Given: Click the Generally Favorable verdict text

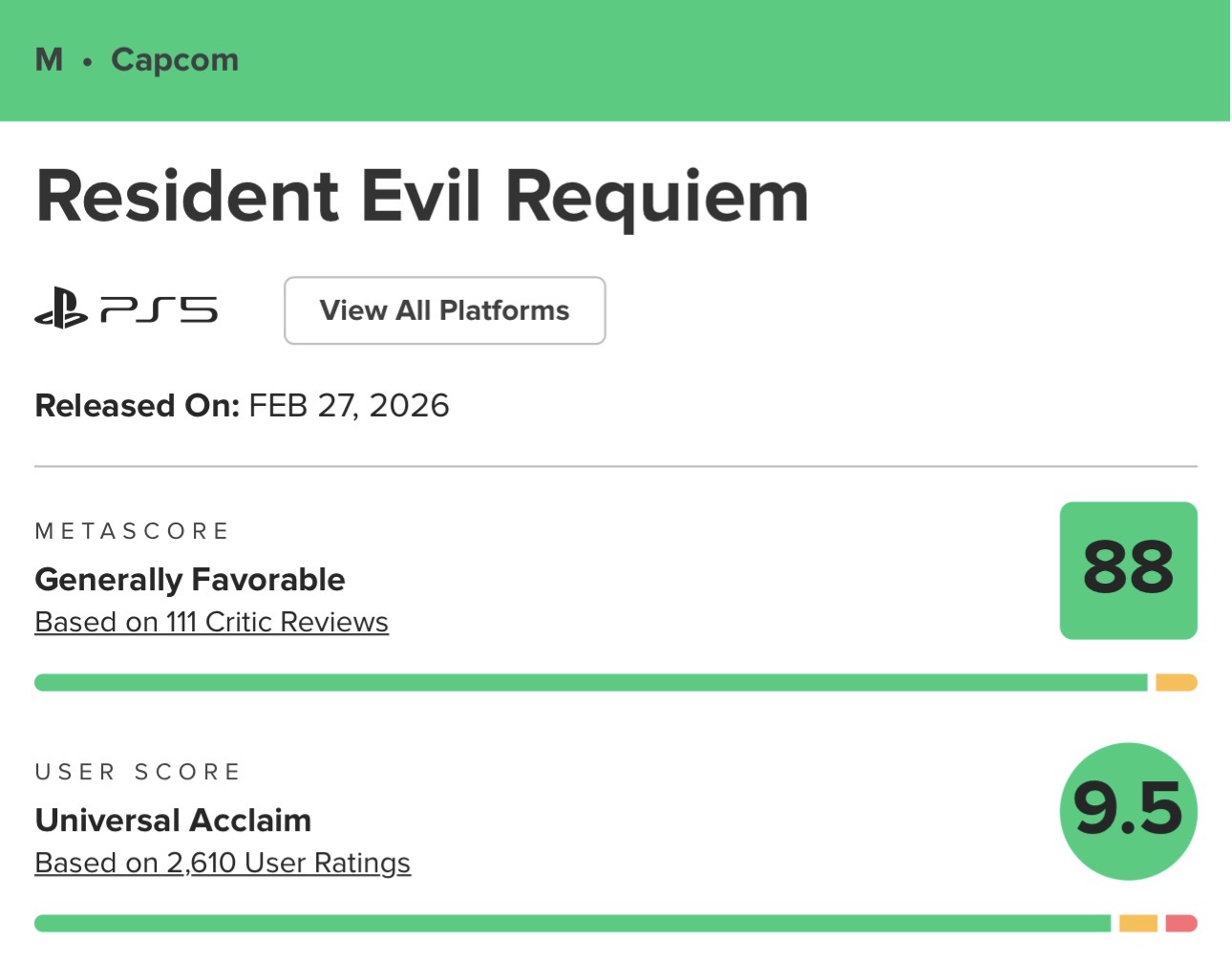Looking at the screenshot, I should [190, 579].
